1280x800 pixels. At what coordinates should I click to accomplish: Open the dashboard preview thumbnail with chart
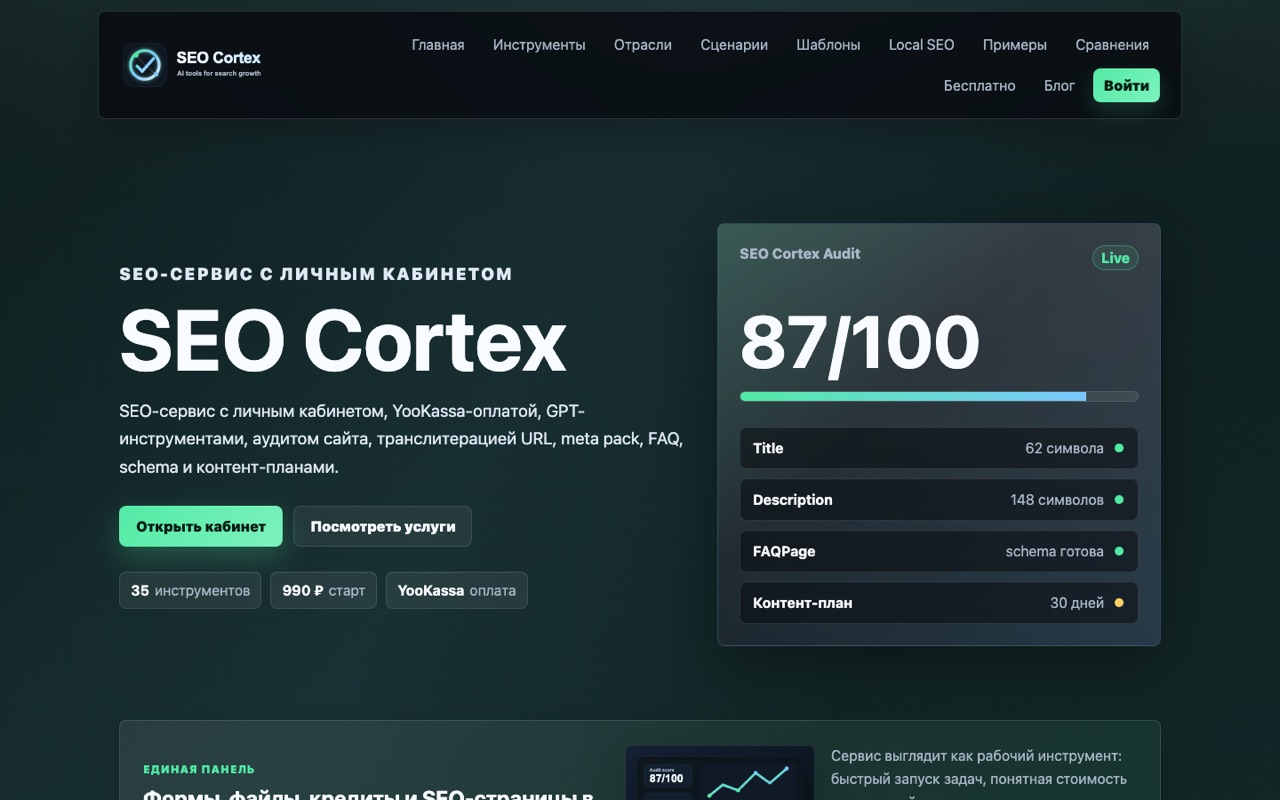point(720,773)
